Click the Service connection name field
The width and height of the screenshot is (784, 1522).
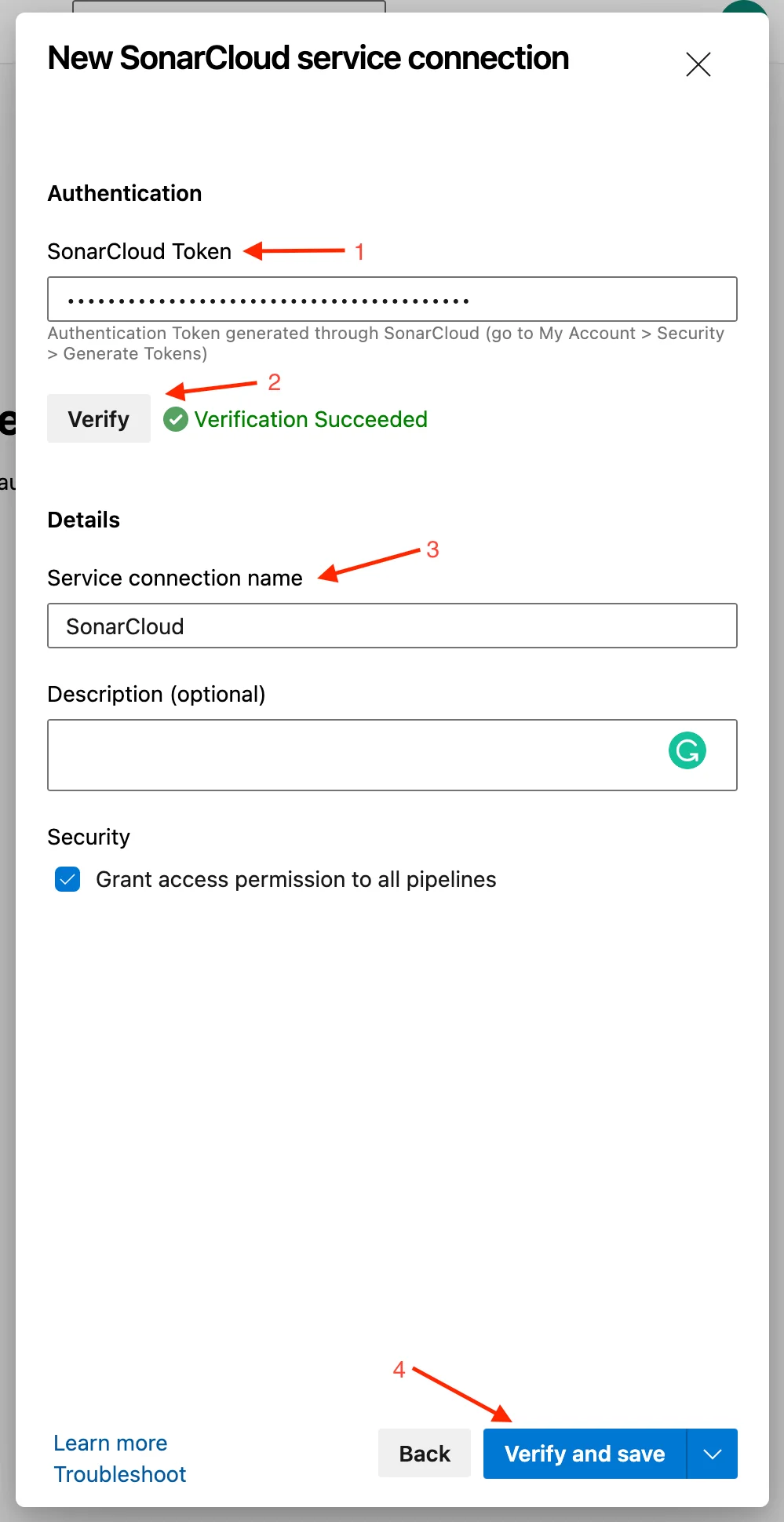point(392,626)
